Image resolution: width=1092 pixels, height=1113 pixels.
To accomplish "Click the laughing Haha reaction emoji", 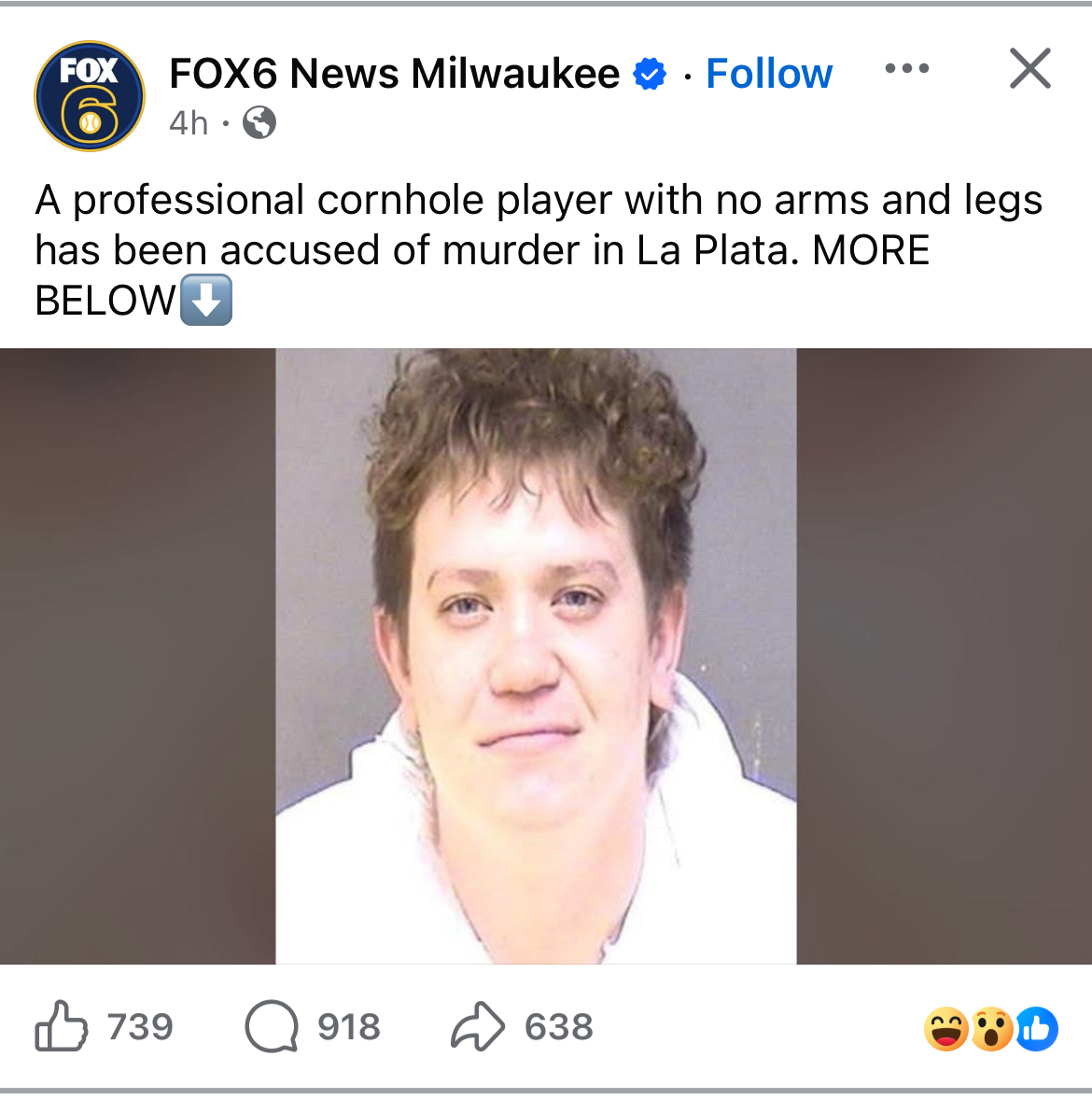I will [945, 1029].
